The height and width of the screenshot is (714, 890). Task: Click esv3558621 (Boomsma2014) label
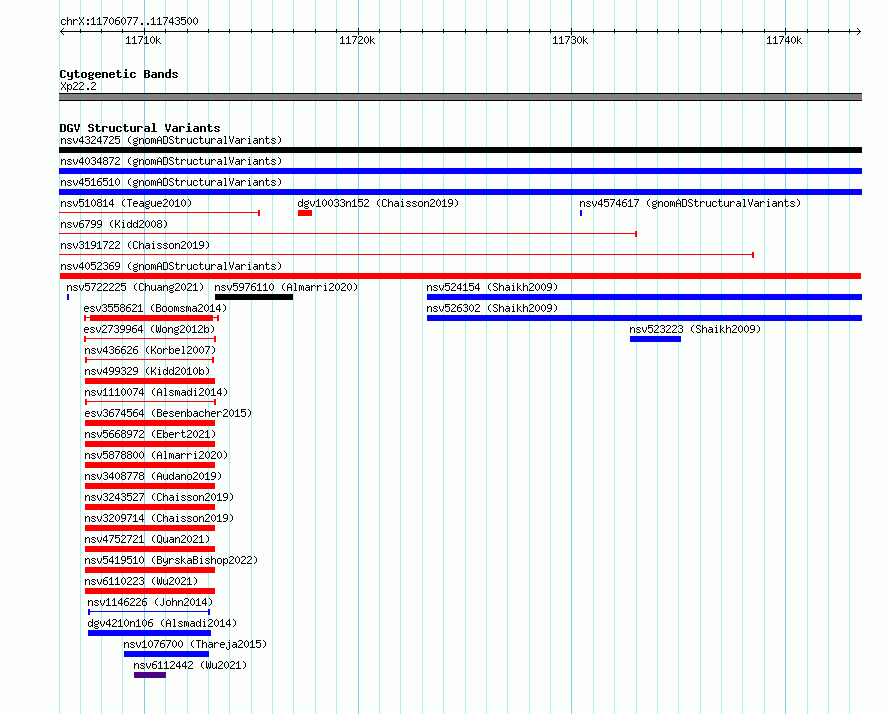155,308
